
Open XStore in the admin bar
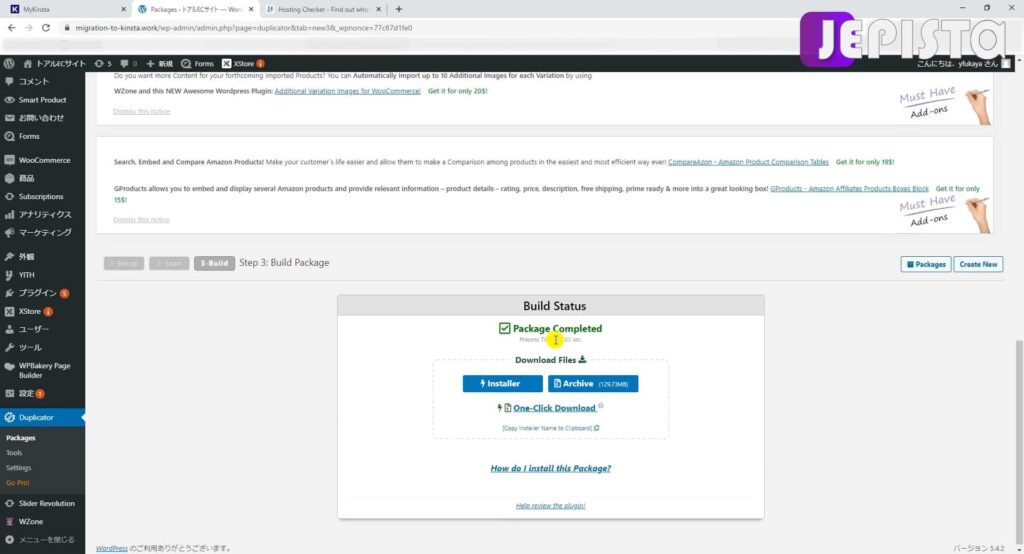[243, 63]
